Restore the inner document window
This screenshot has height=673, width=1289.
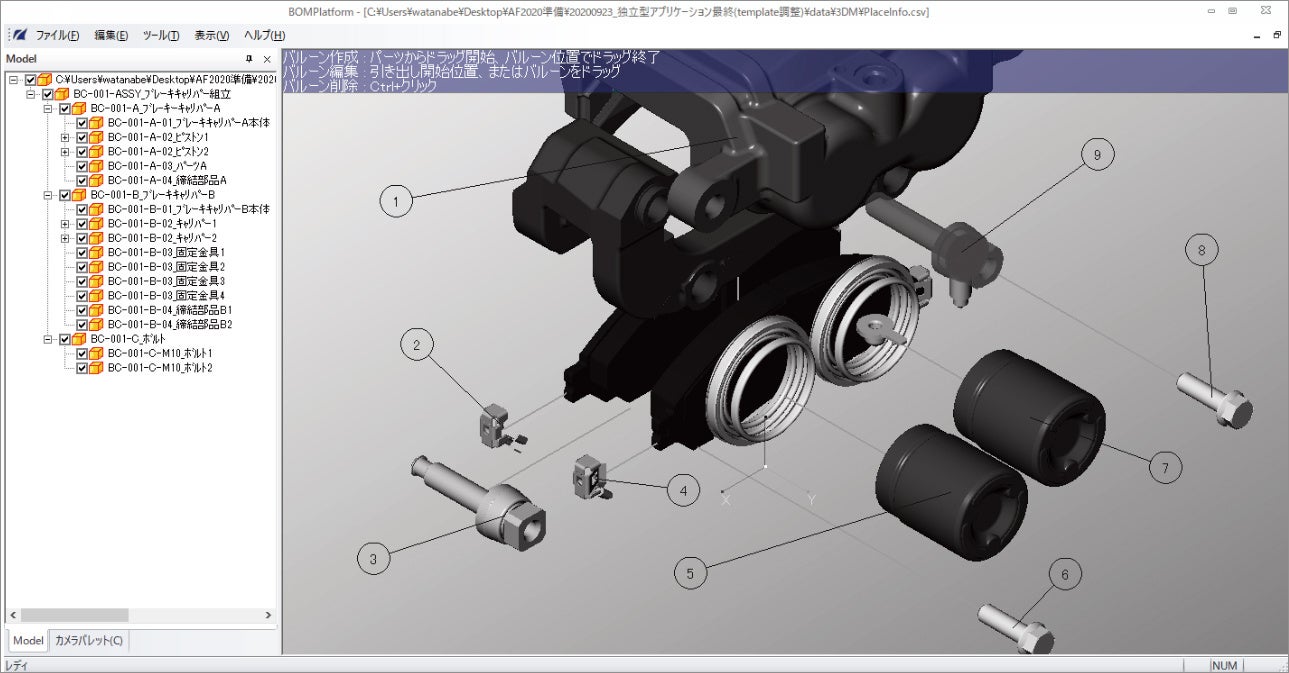(x=1277, y=35)
